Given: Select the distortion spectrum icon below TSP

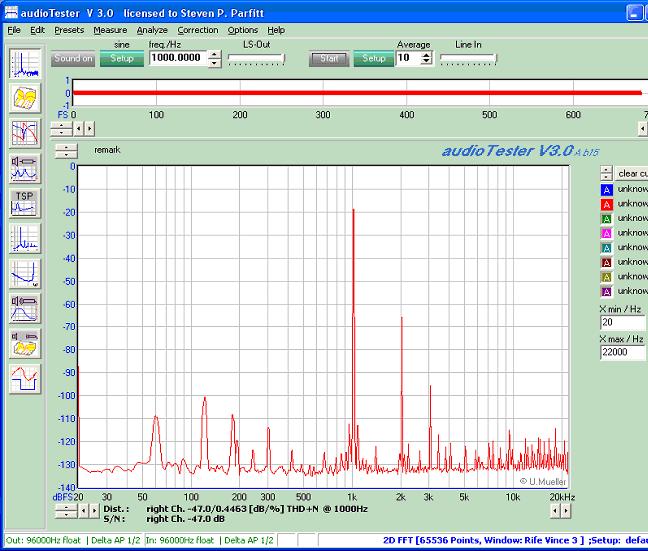Looking at the screenshot, I should click(x=25, y=239).
